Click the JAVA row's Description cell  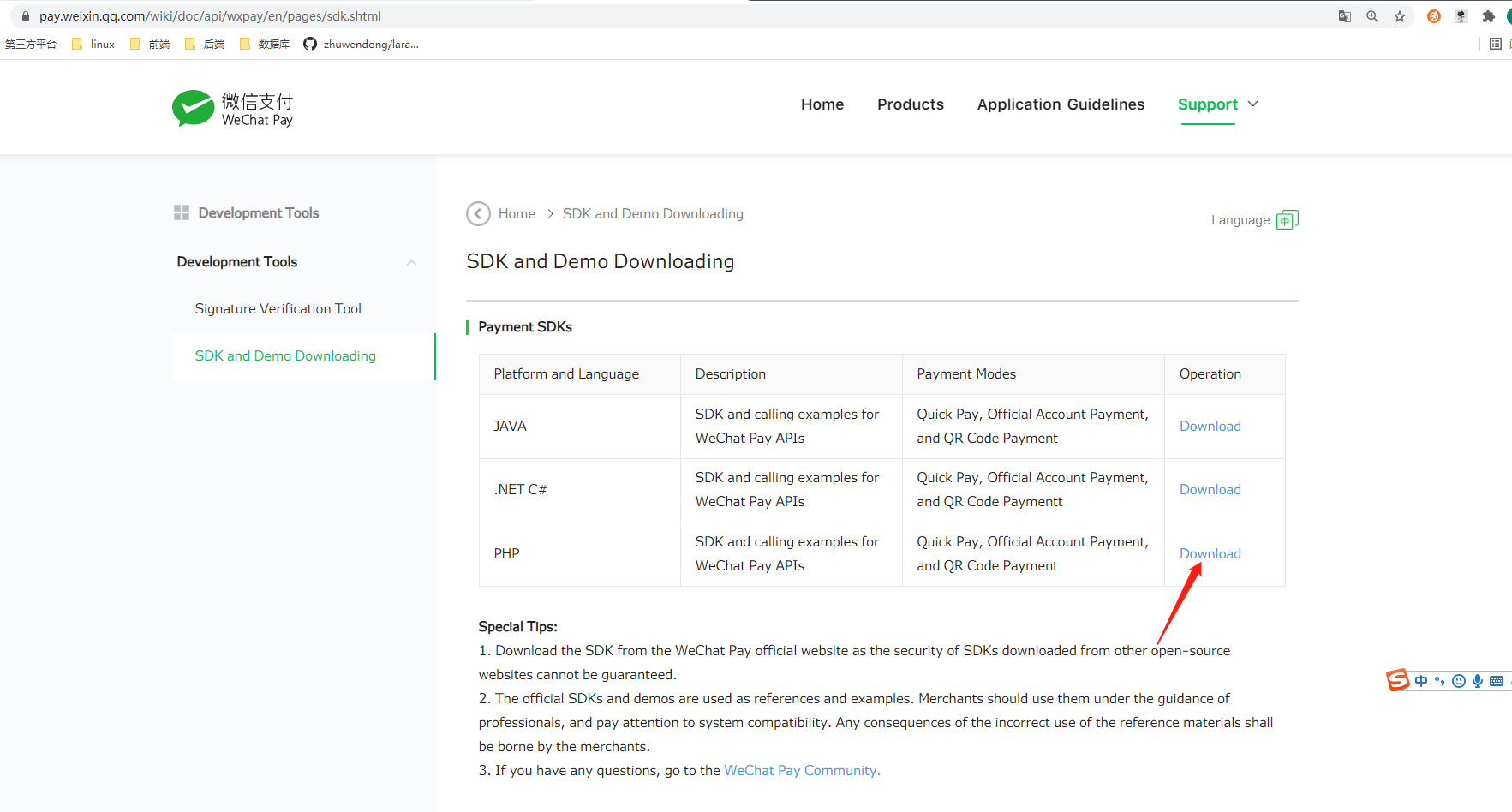coord(792,427)
